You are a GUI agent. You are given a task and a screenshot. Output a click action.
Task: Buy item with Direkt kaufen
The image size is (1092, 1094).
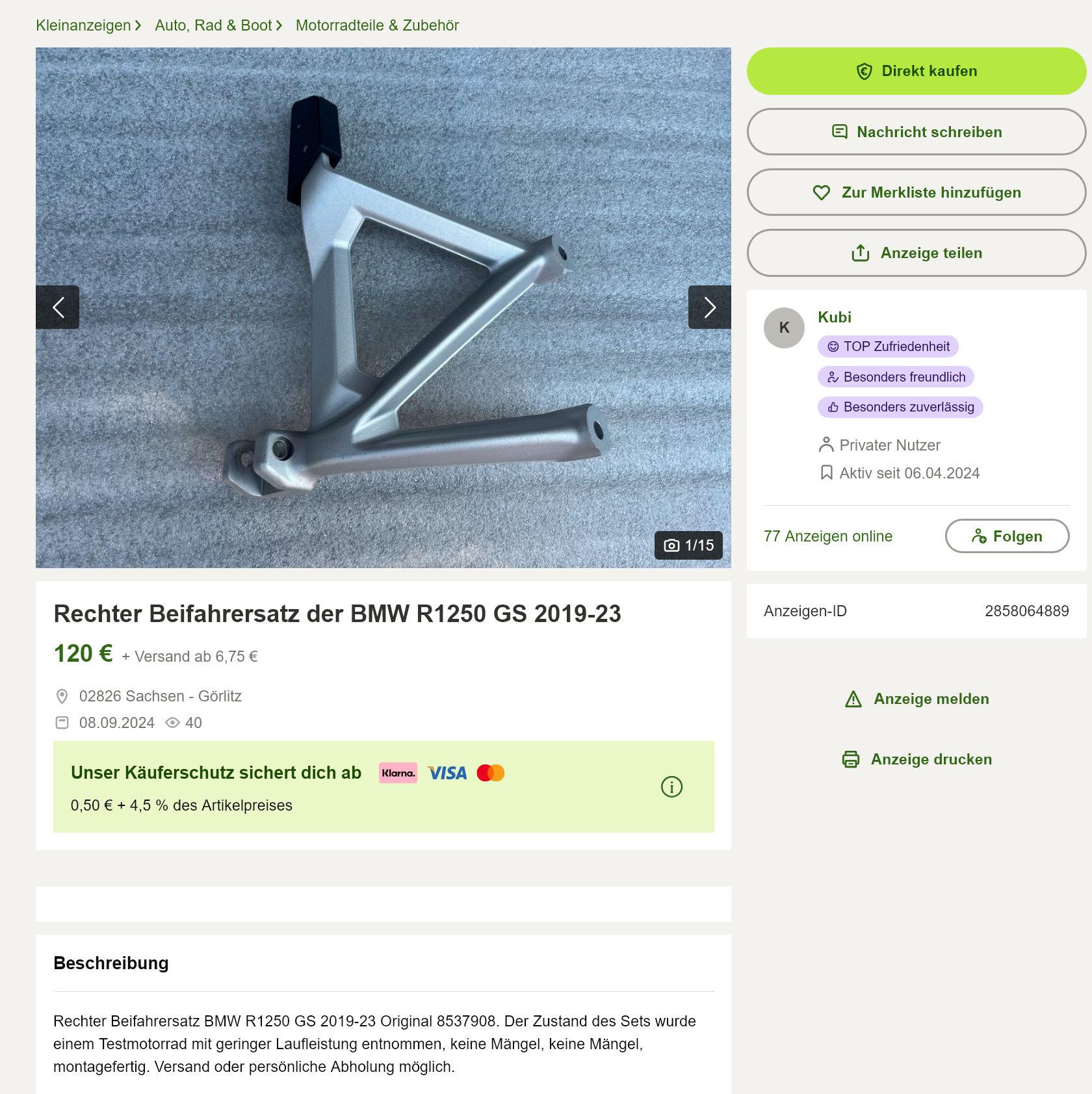(x=916, y=71)
